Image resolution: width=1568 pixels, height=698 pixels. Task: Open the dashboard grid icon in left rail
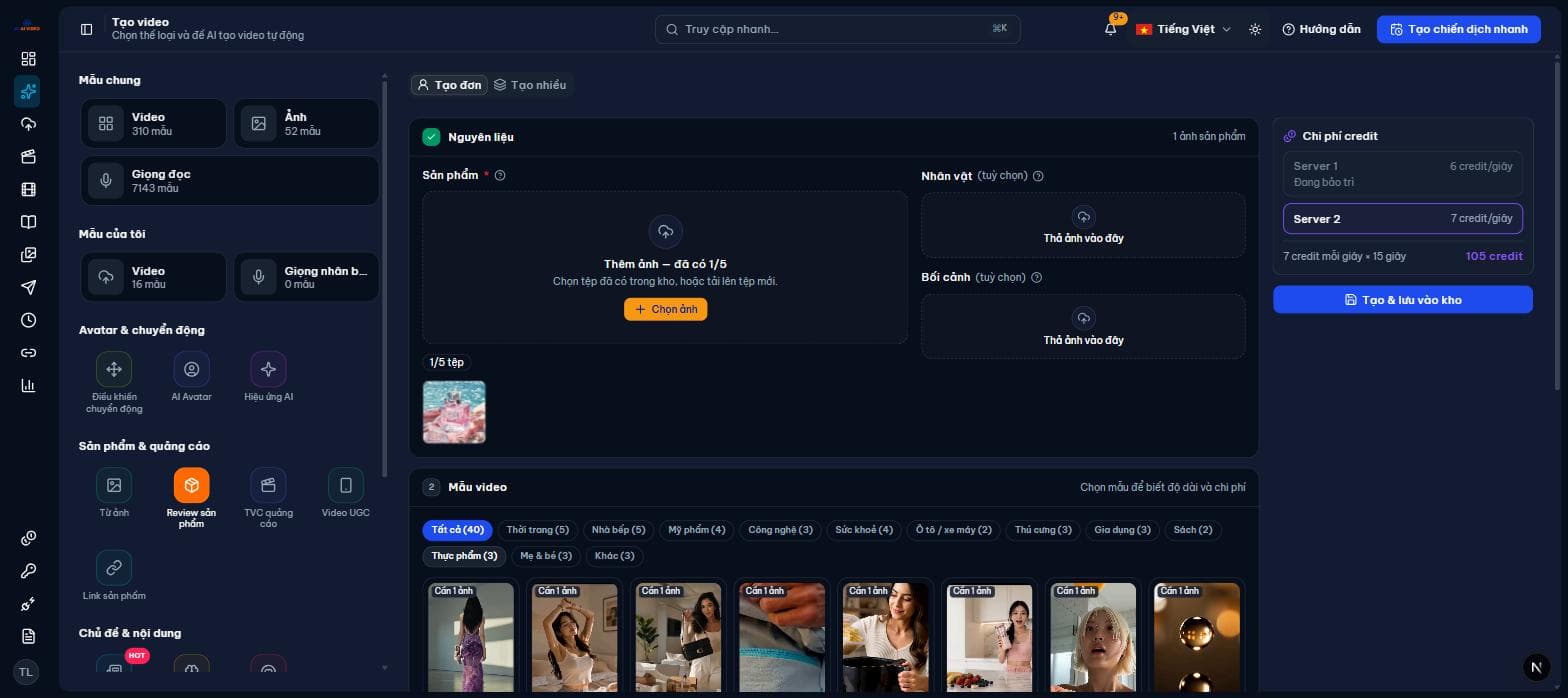coord(28,59)
